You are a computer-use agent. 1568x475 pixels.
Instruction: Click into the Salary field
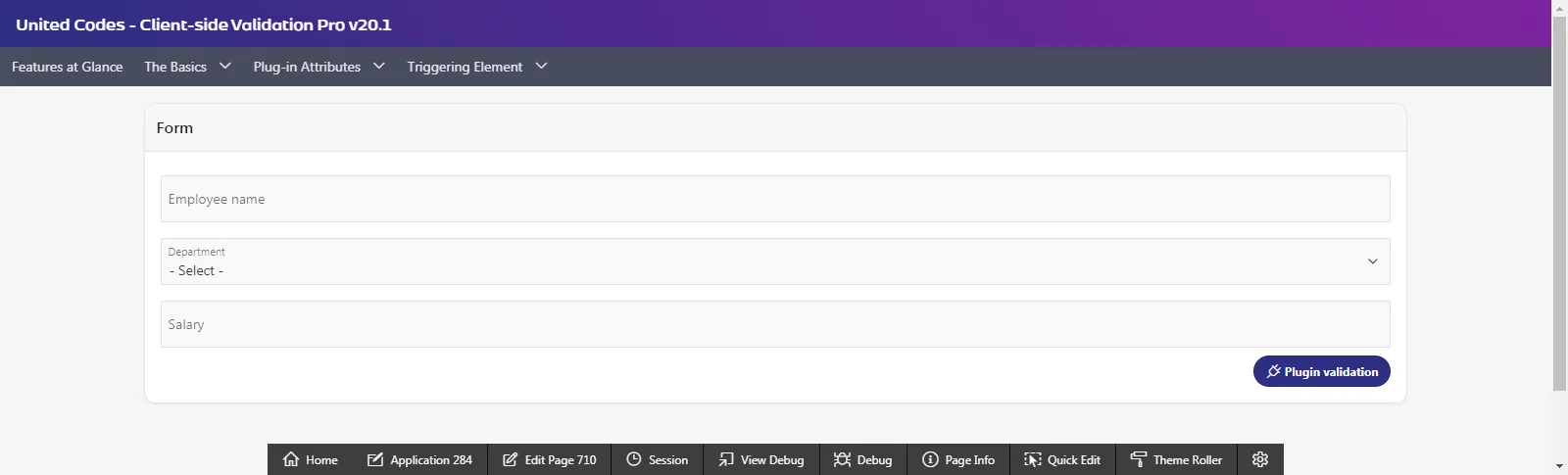(774, 324)
